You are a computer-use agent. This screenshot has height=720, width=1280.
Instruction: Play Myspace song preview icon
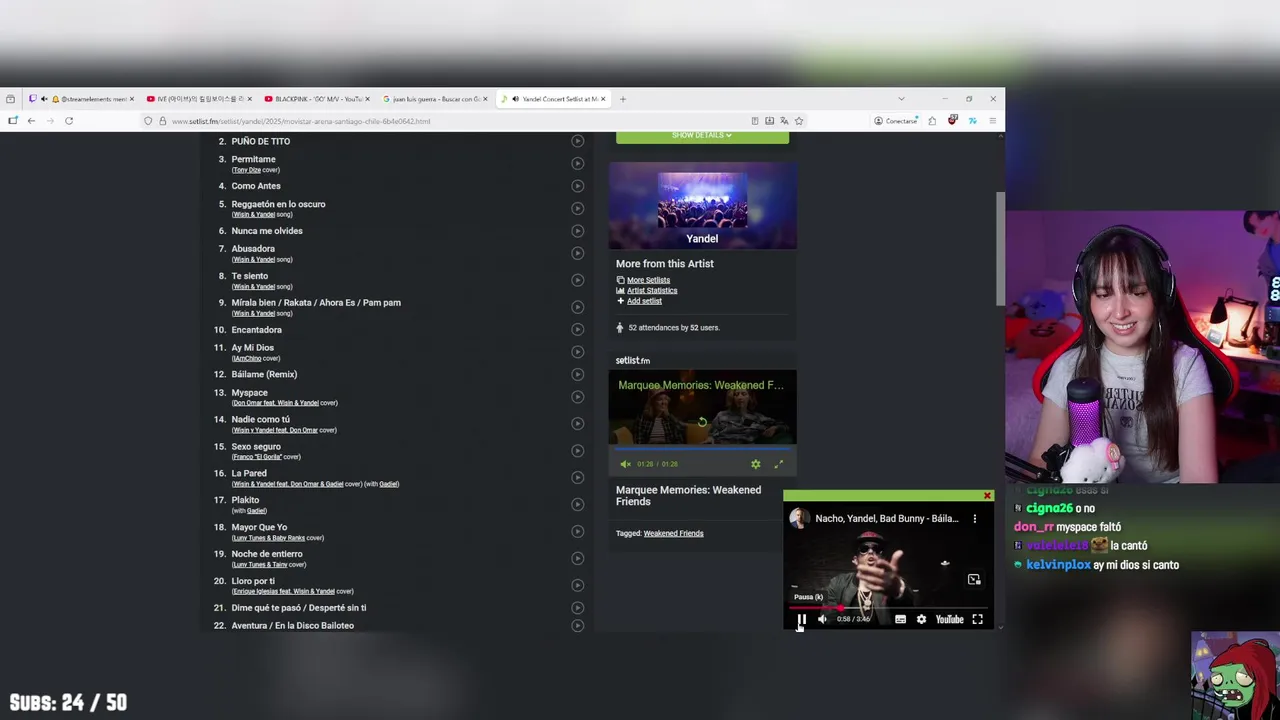click(x=577, y=397)
